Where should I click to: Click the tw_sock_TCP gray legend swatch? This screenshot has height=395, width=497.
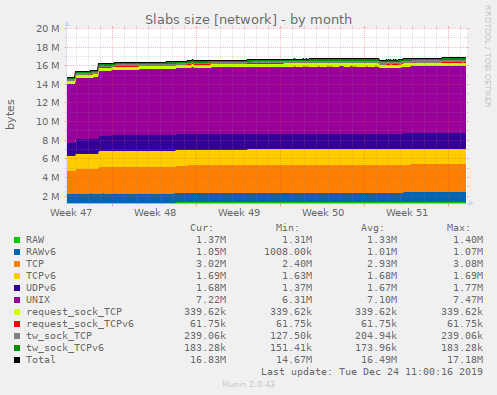point(17,336)
